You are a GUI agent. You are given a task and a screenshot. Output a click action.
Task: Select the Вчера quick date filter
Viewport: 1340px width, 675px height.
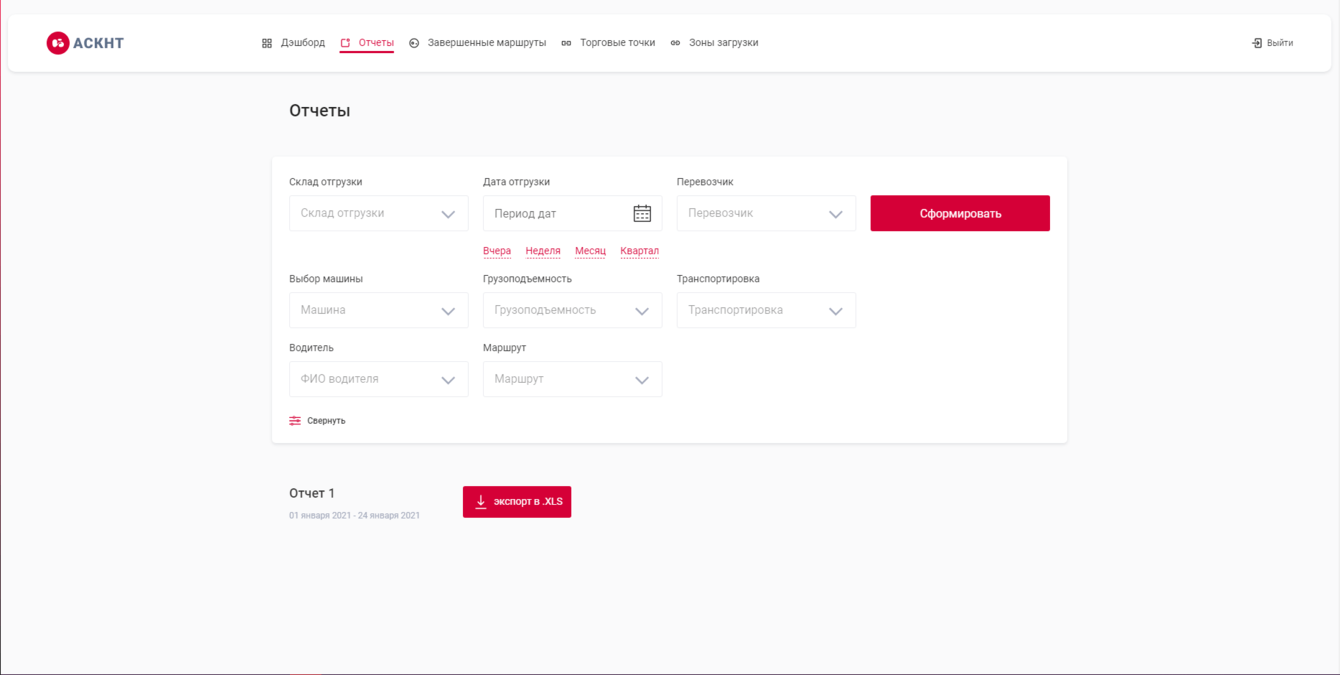click(497, 250)
